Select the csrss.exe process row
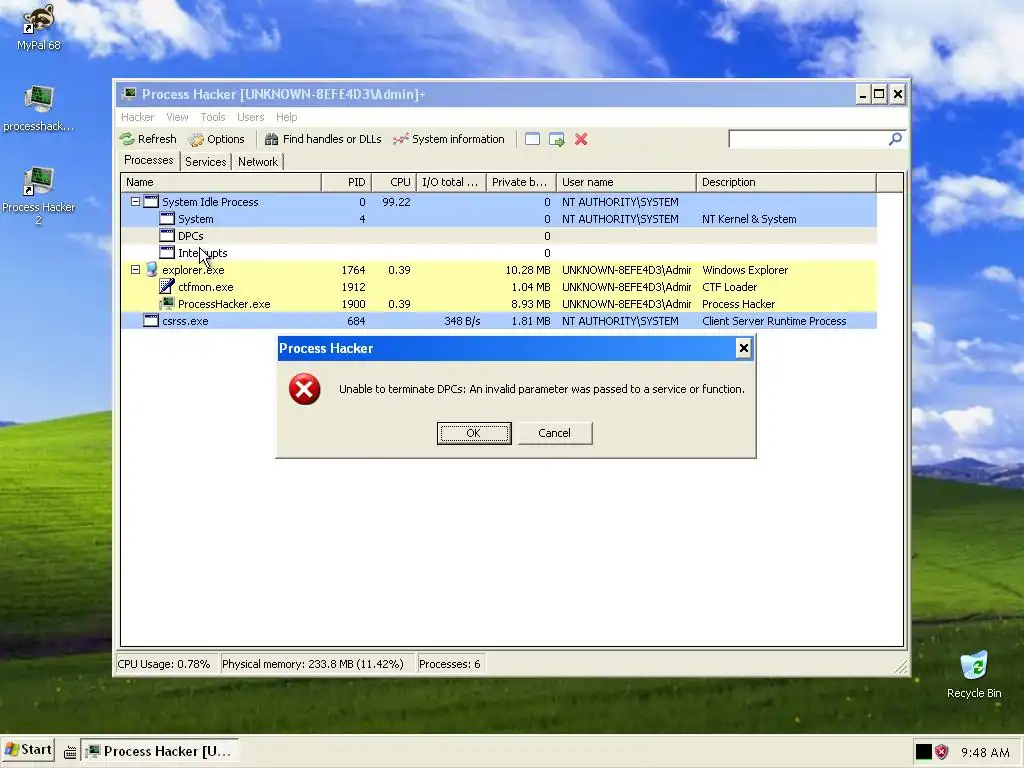 [x=499, y=321]
